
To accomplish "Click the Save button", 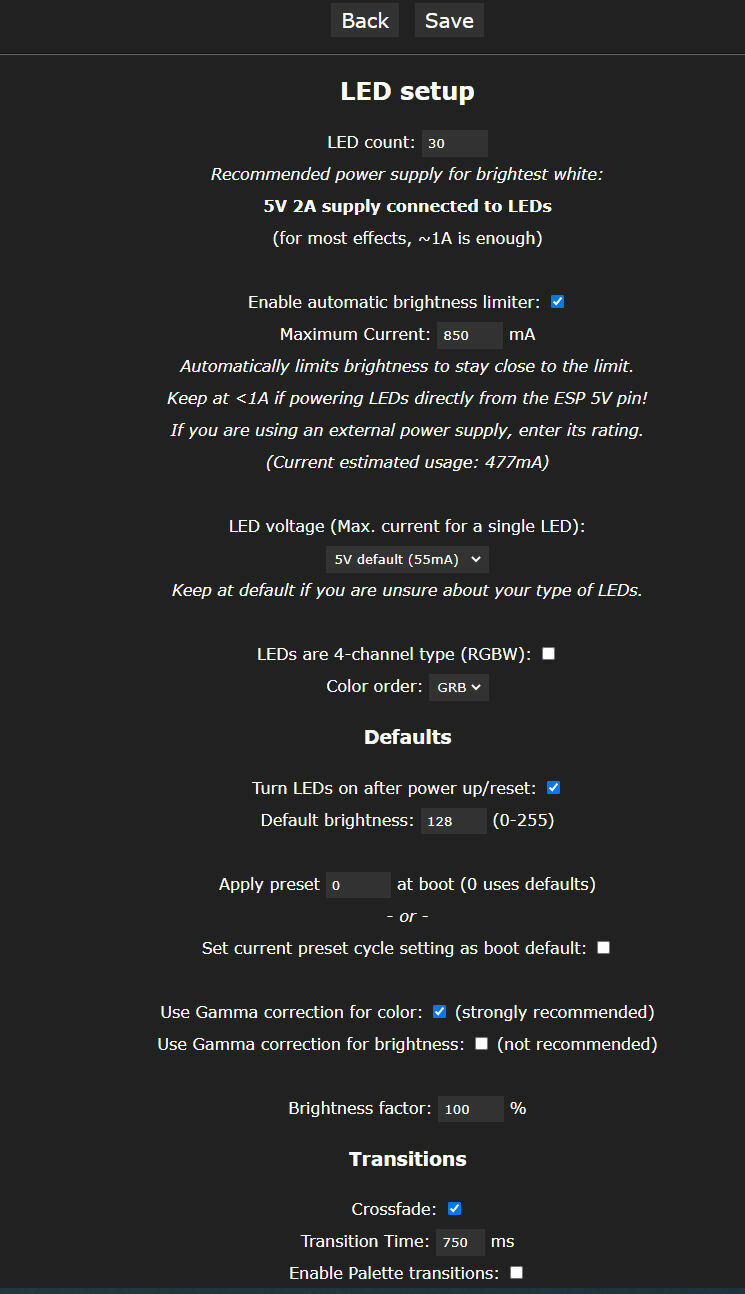I will 449,20.
